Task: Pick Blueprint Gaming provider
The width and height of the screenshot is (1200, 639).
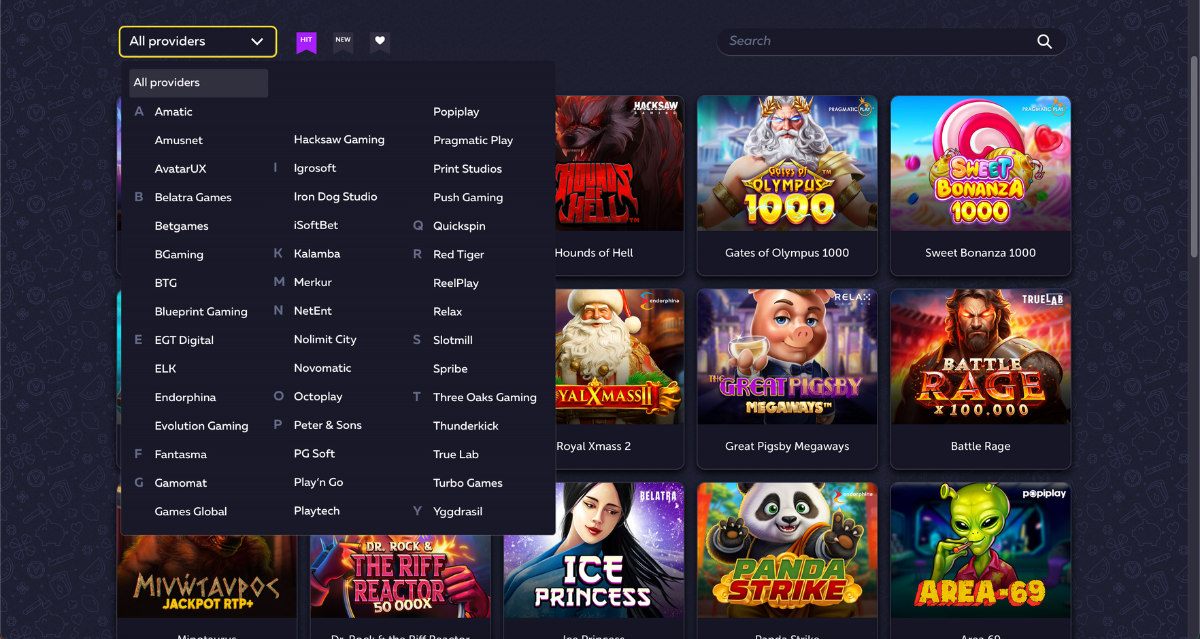Action: tap(201, 312)
